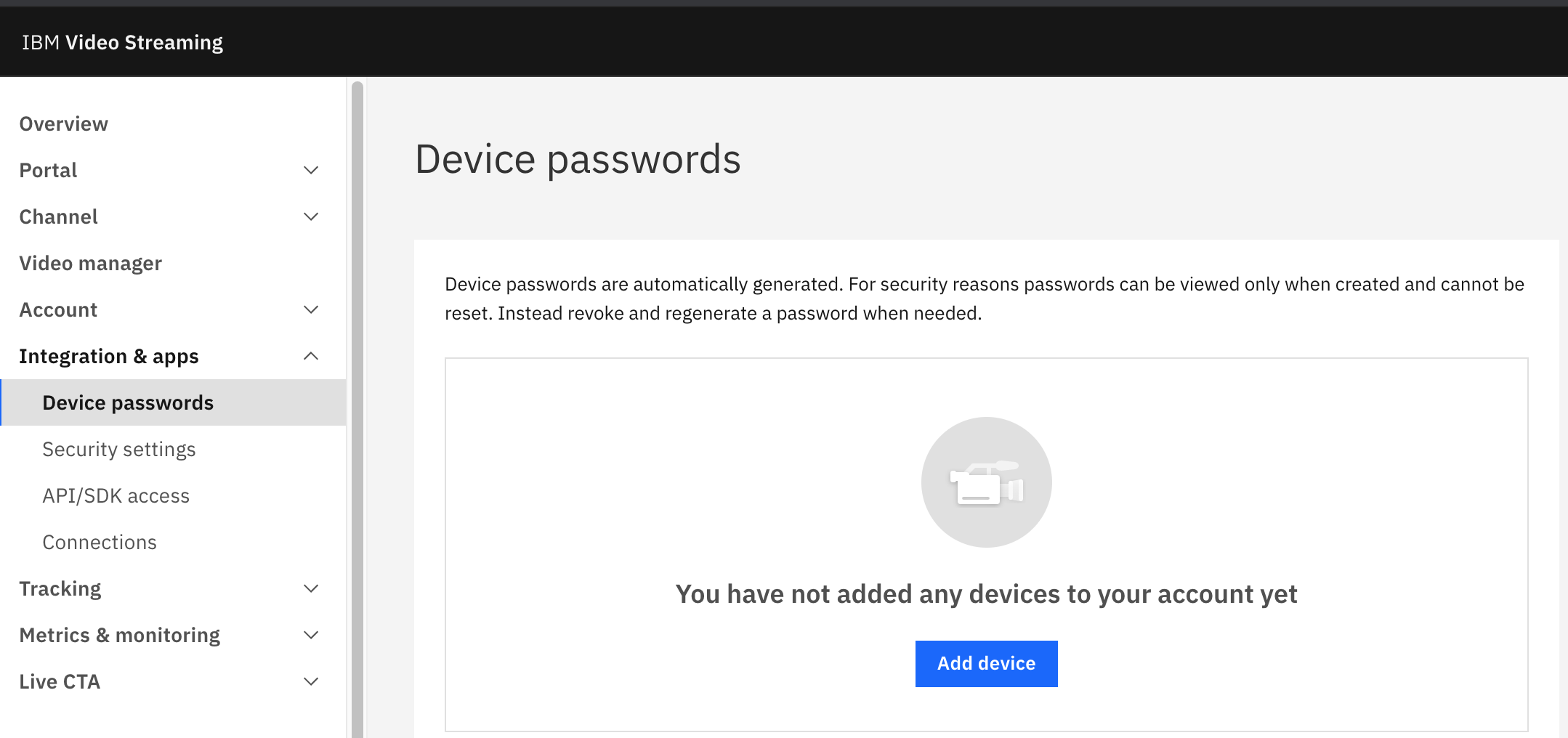Expand the Channel section chevron
The height and width of the screenshot is (738, 1568).
tap(311, 216)
